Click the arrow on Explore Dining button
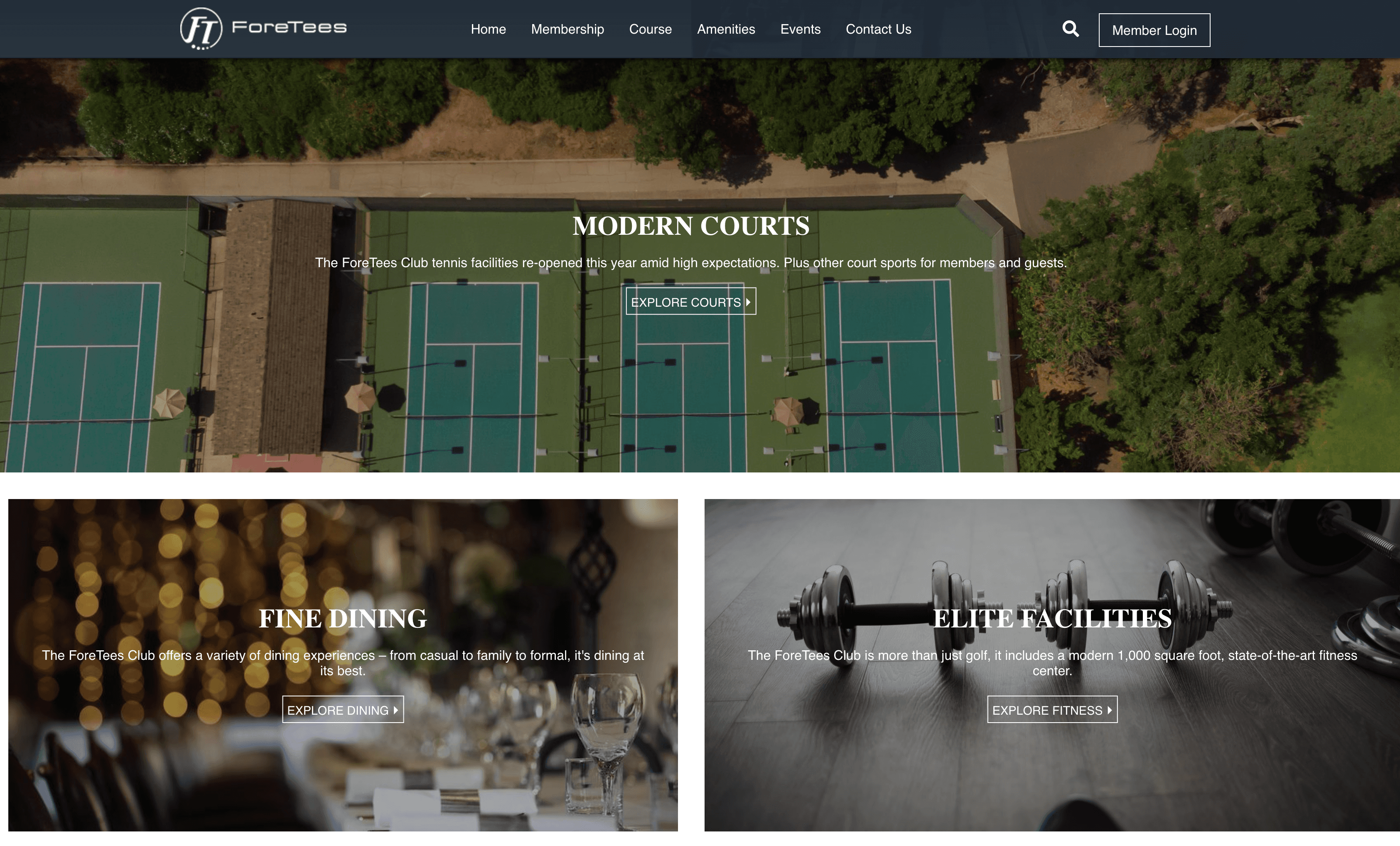Image resolution: width=1400 pixels, height=846 pixels. [x=396, y=710]
